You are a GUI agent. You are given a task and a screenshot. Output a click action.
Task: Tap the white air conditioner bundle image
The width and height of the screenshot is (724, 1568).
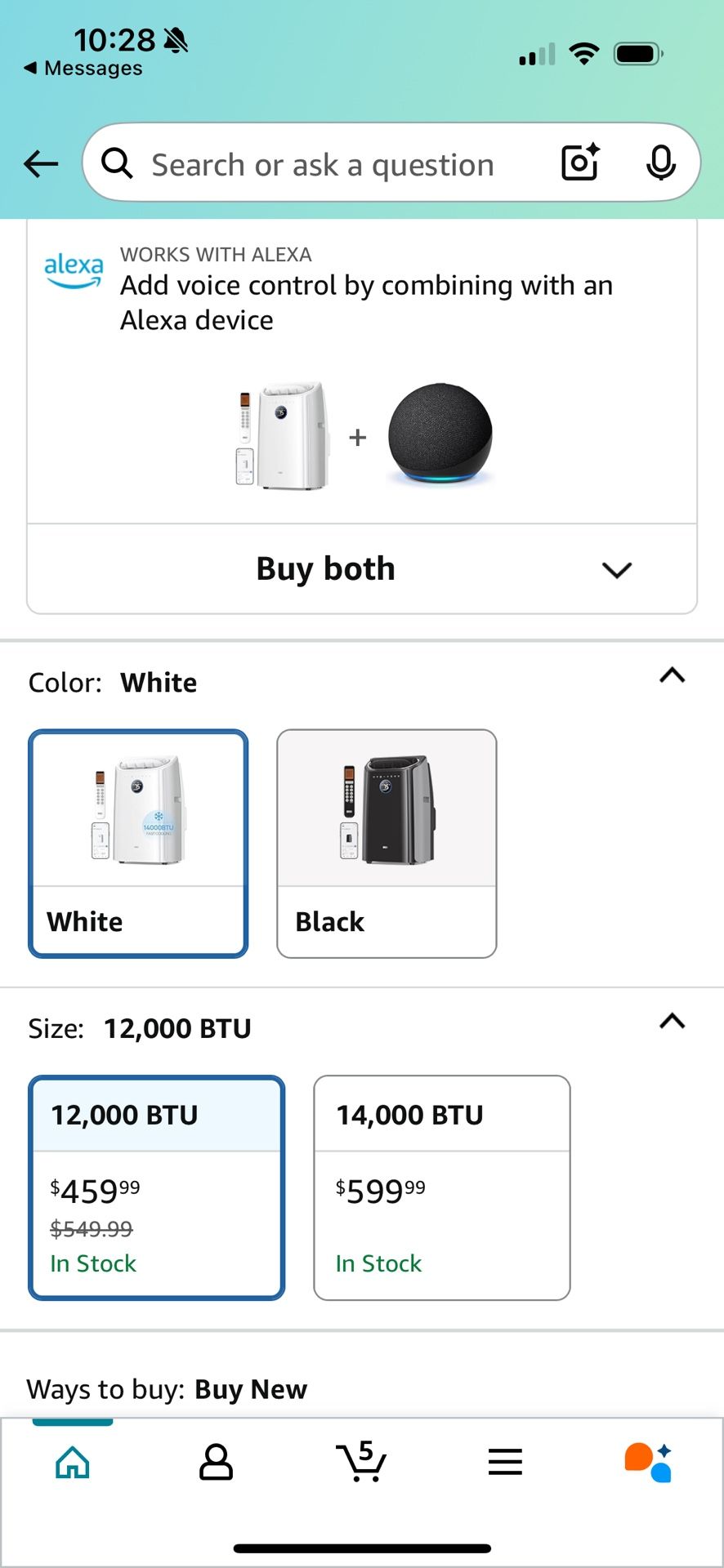284,435
